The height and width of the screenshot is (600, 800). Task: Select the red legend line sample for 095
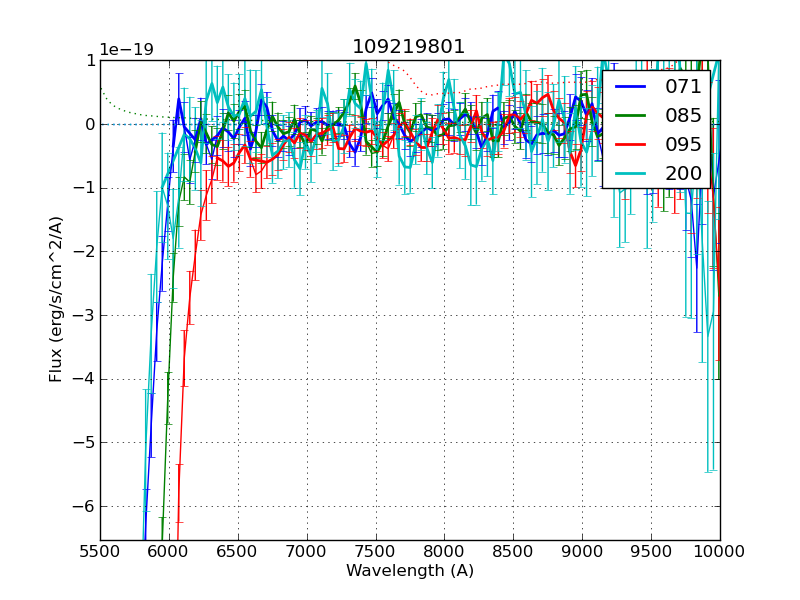pyautogui.click(x=630, y=143)
